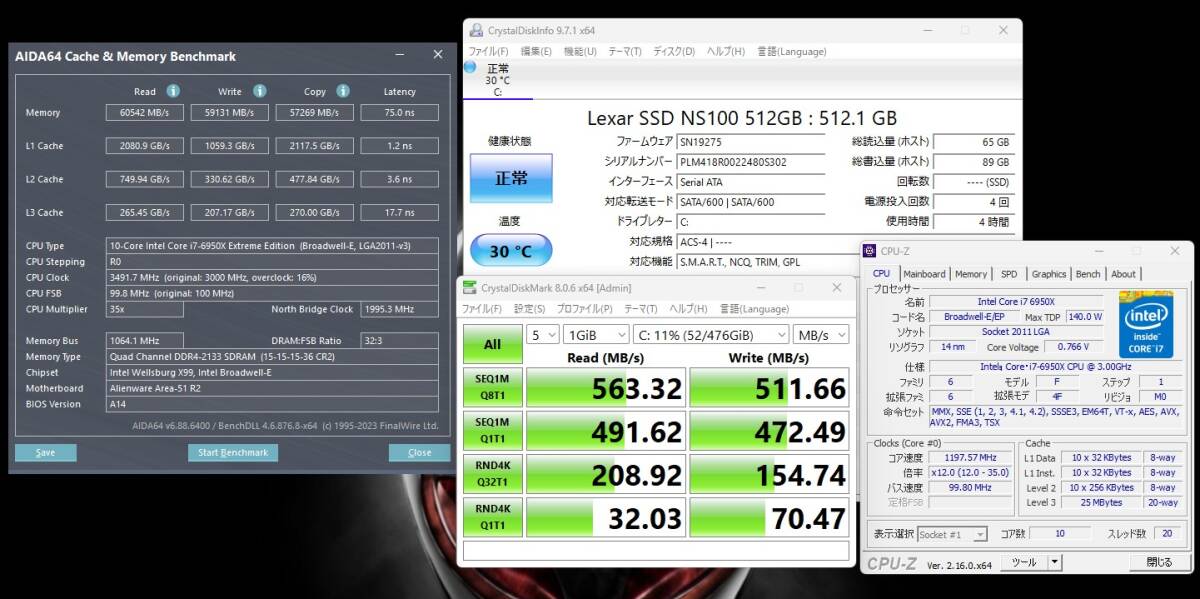Open the 1GiB test size dropdown
The image size is (1200, 599).
pyautogui.click(x=596, y=334)
